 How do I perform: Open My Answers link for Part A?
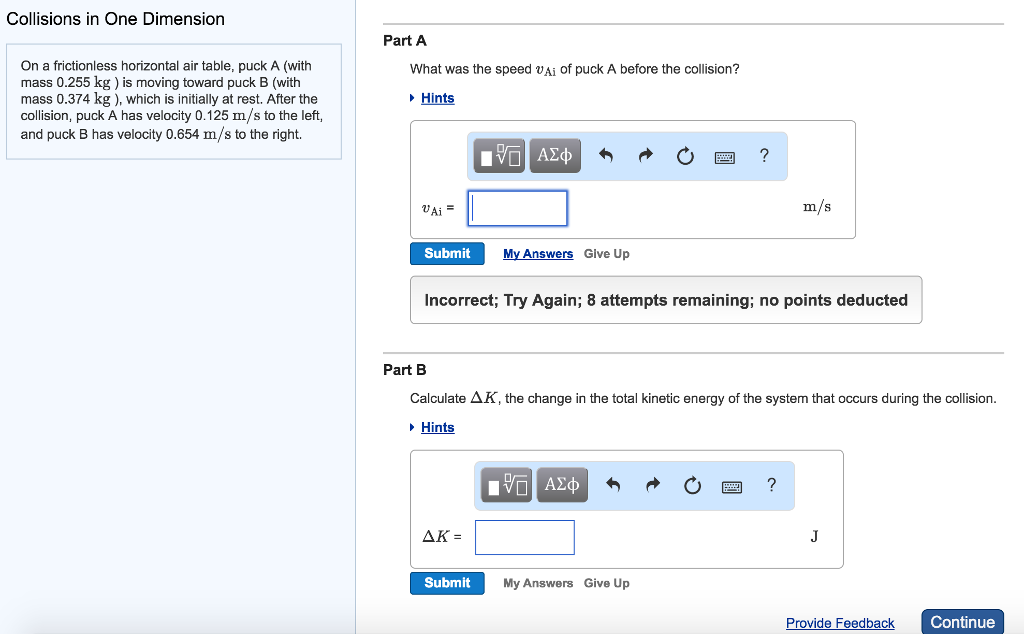click(x=538, y=254)
